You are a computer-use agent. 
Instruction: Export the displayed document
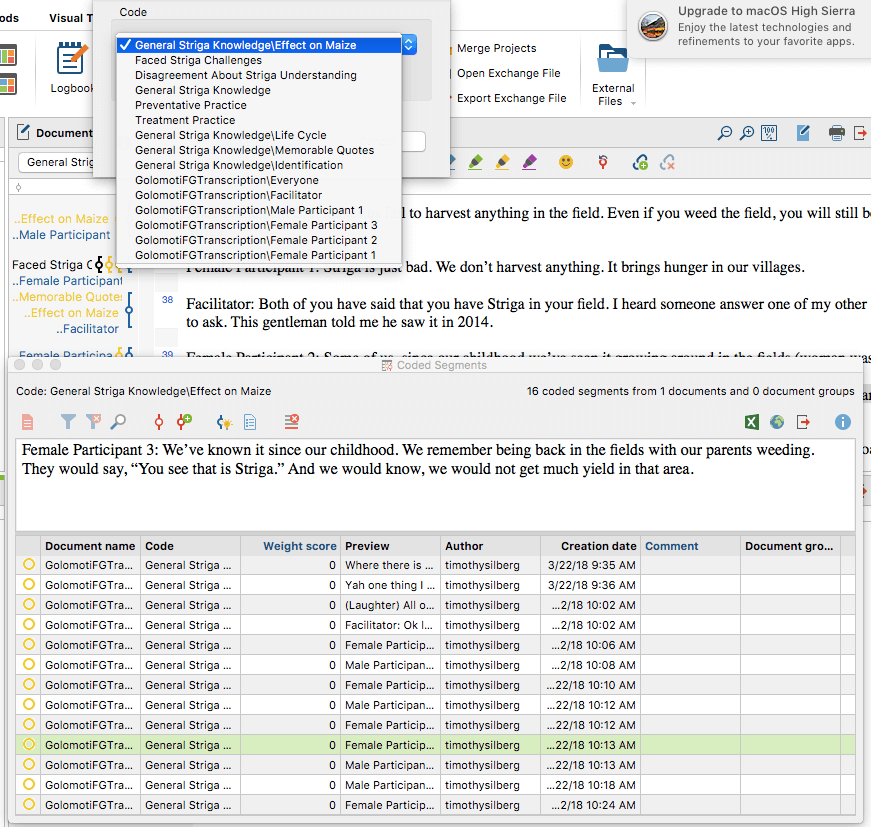860,133
